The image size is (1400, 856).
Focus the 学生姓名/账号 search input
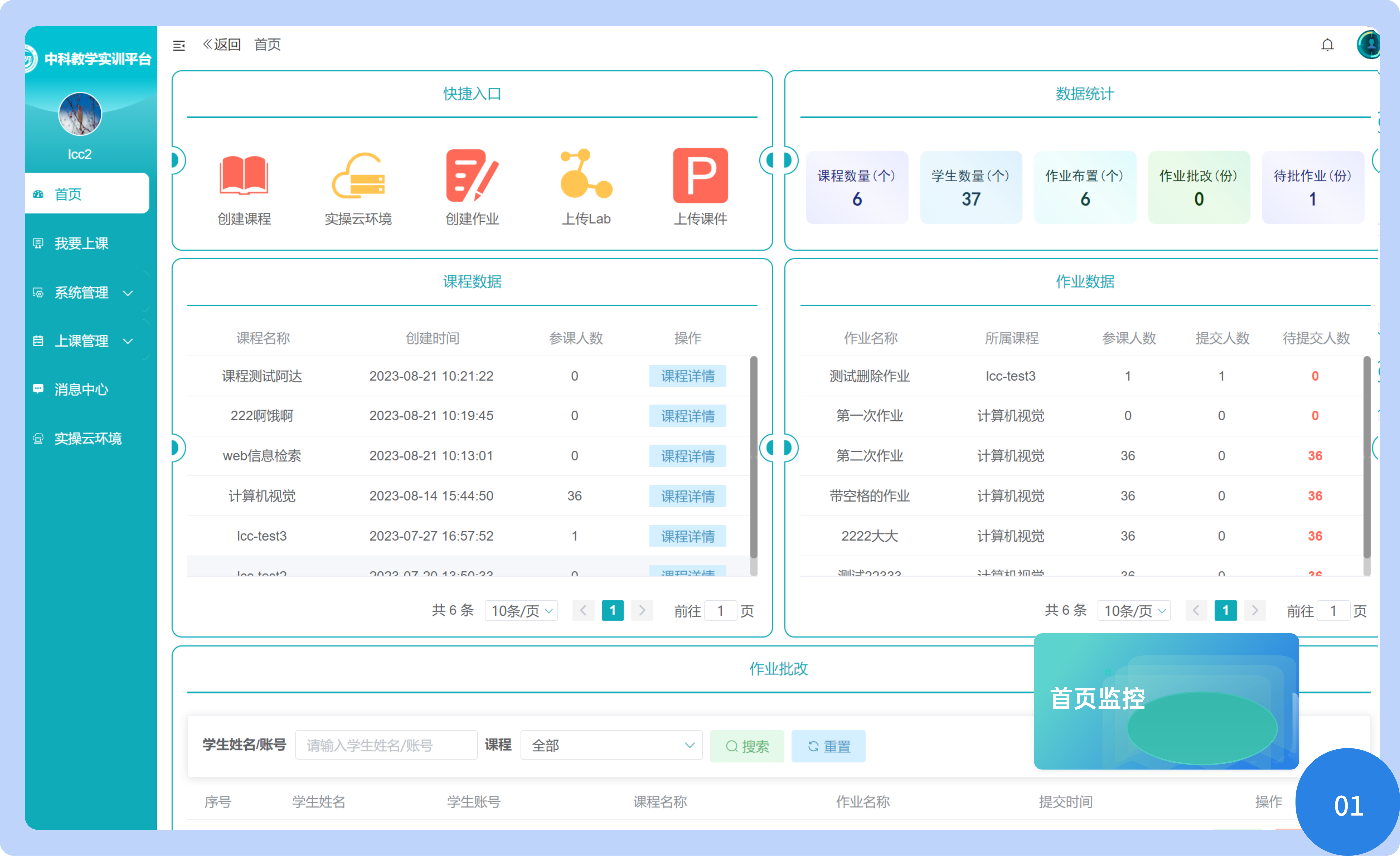pyautogui.click(x=386, y=745)
